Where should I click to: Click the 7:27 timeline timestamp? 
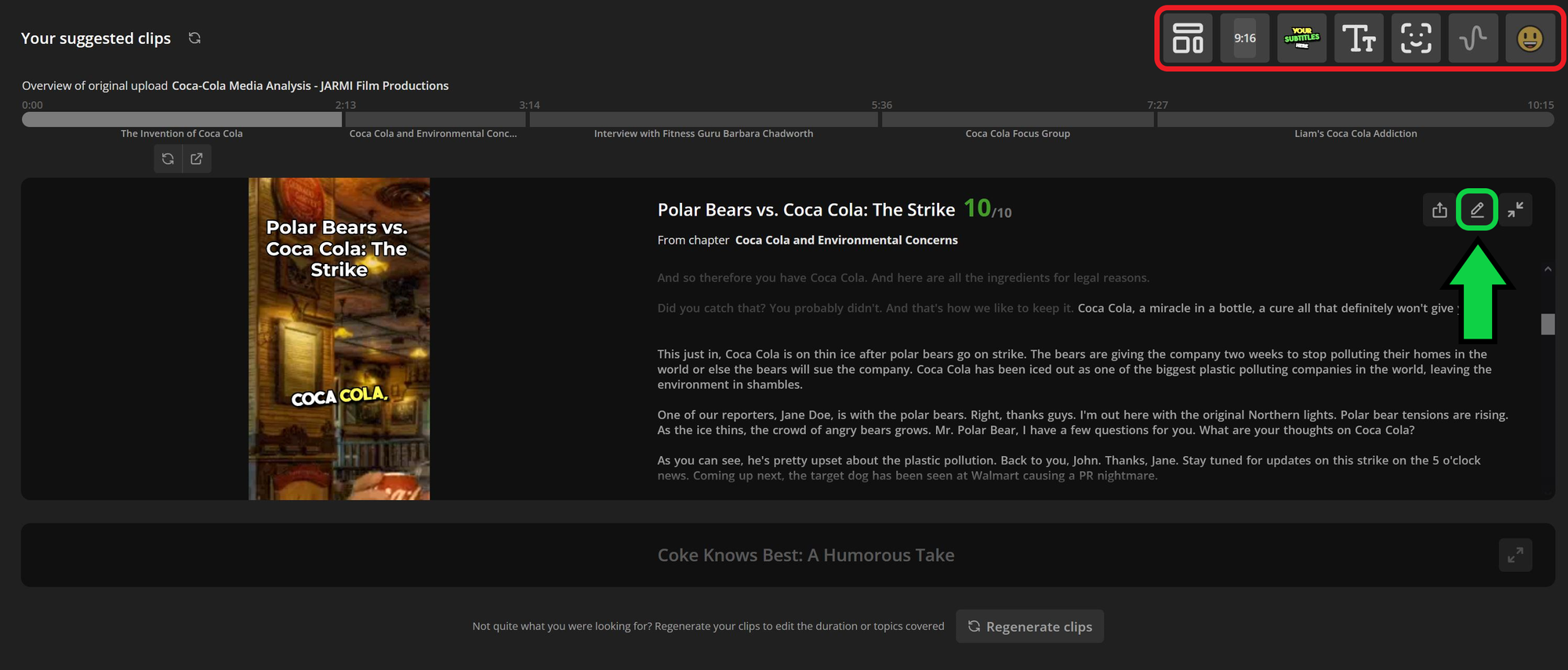1157,105
